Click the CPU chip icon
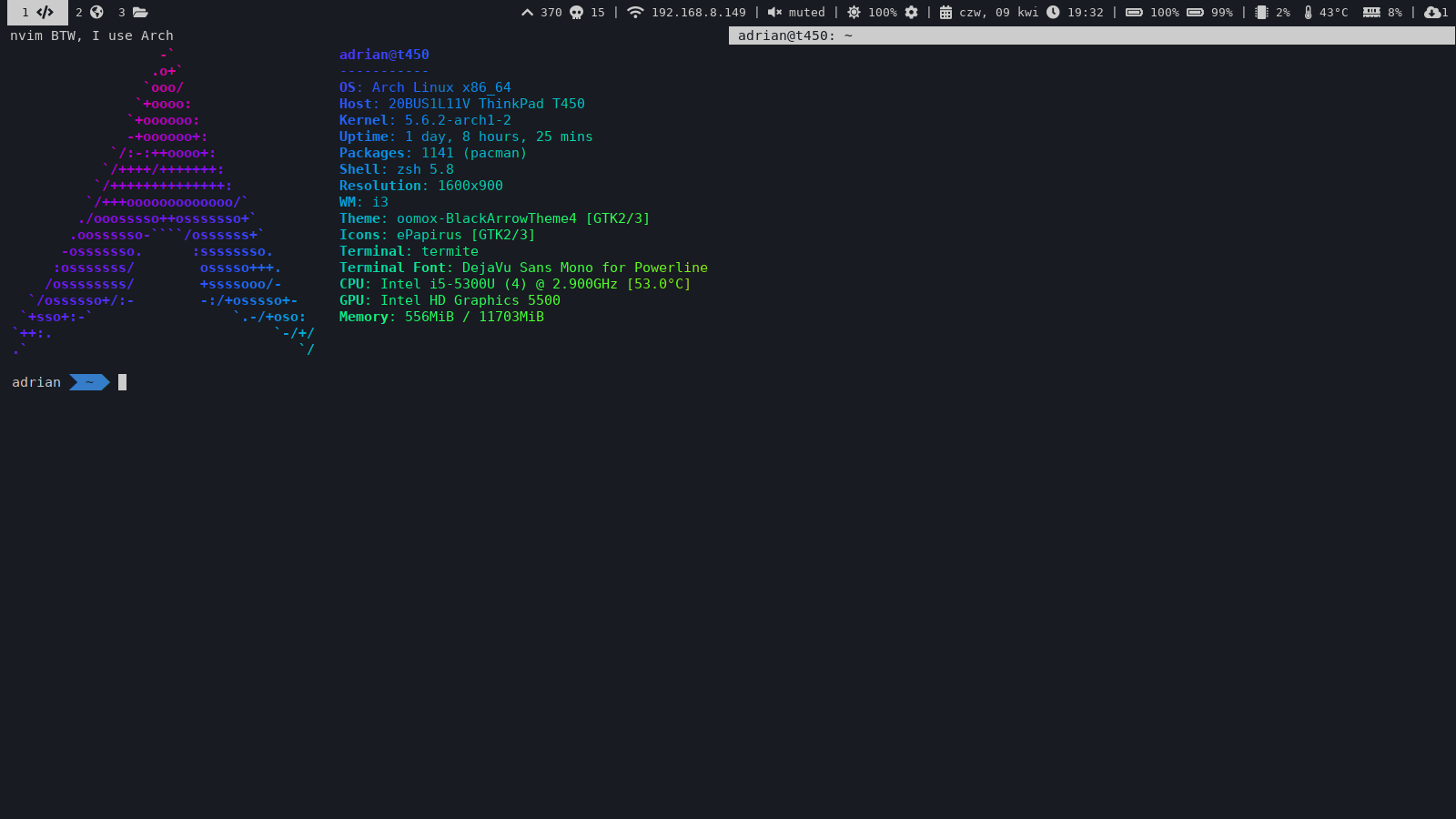 click(x=1261, y=13)
